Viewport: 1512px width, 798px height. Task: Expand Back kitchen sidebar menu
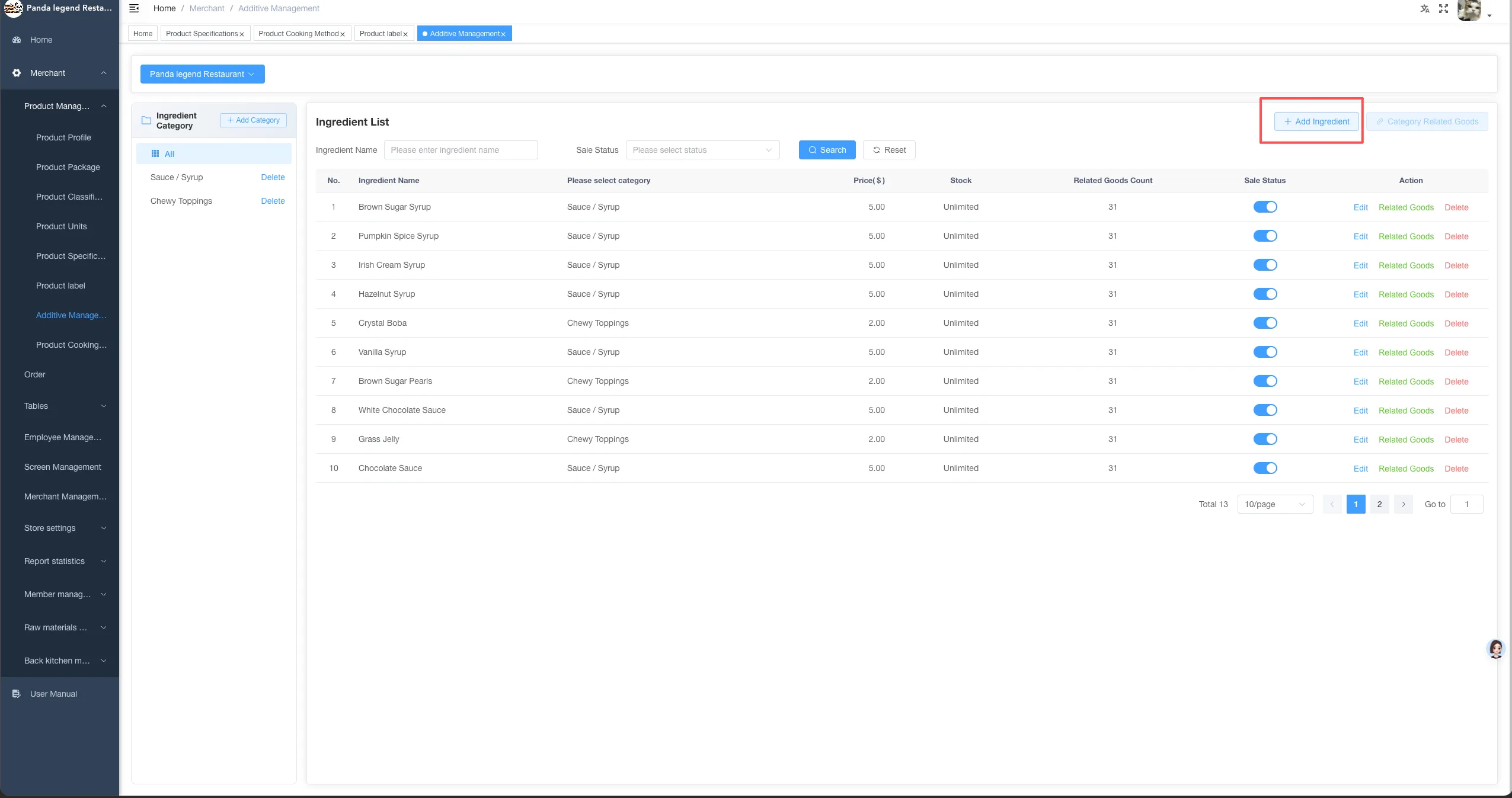(59, 661)
